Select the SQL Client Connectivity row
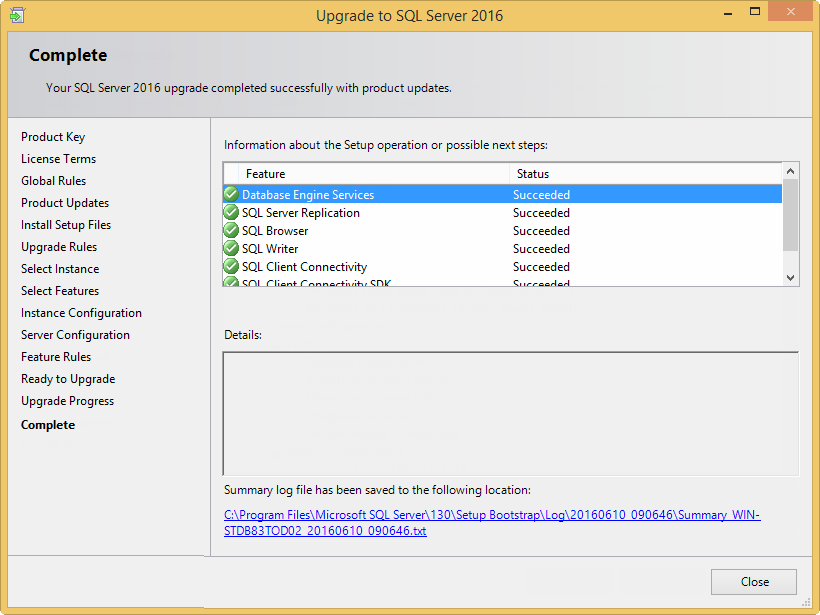820x615 pixels. [503, 267]
